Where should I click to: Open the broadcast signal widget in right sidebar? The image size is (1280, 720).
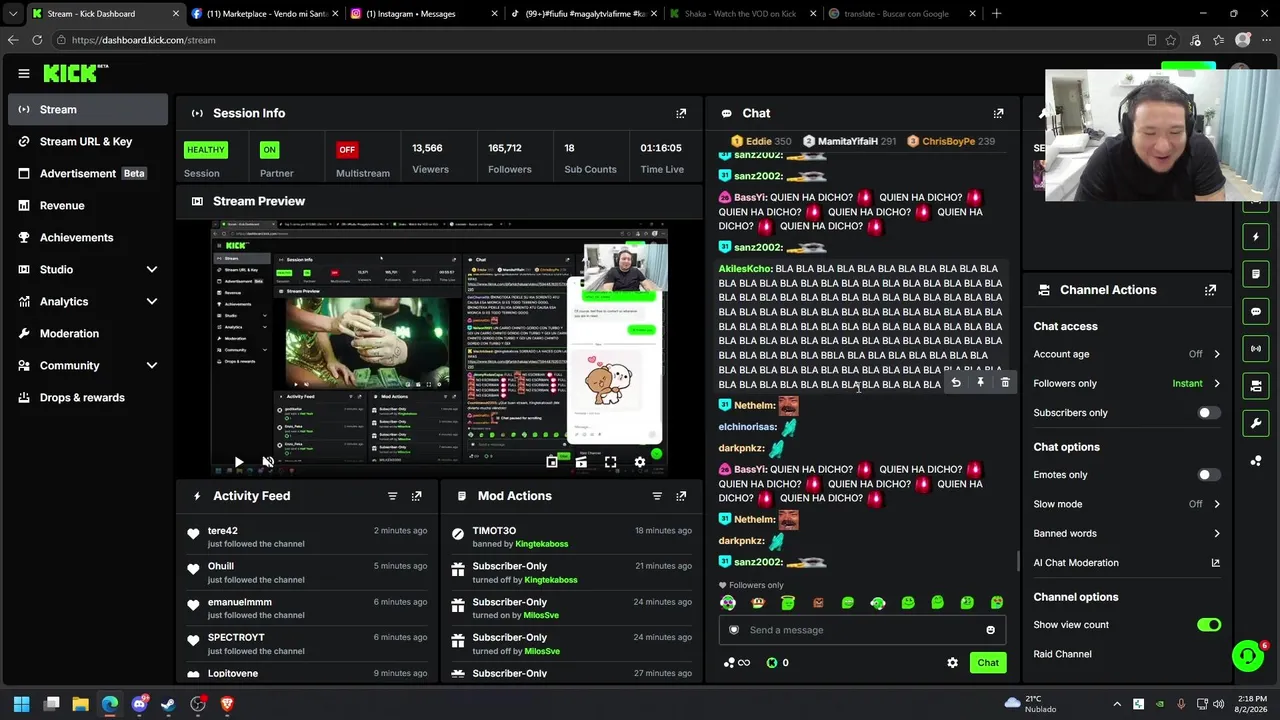click(1256, 348)
